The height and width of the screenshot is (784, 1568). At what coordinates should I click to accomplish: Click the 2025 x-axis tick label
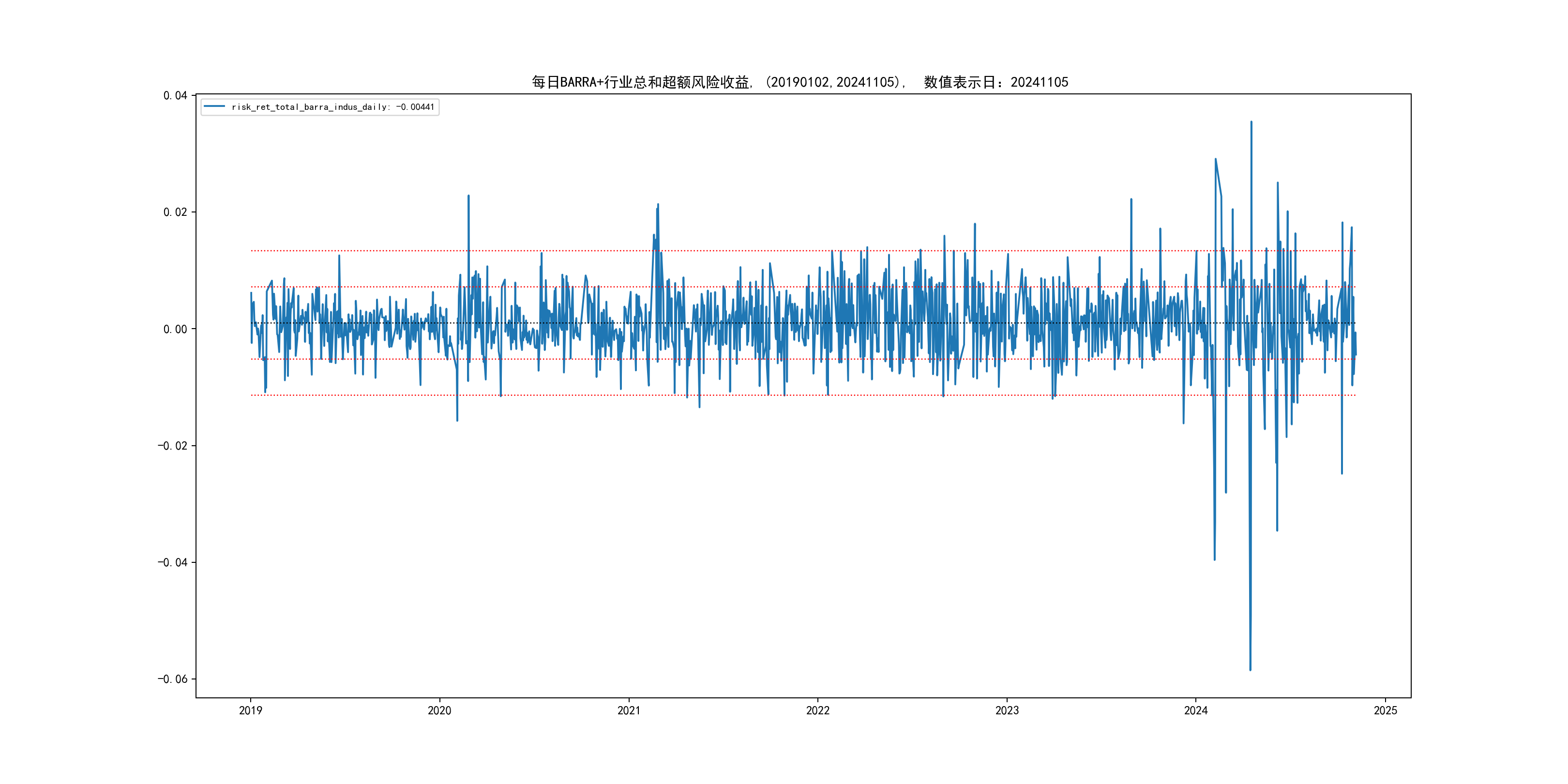(1386, 710)
